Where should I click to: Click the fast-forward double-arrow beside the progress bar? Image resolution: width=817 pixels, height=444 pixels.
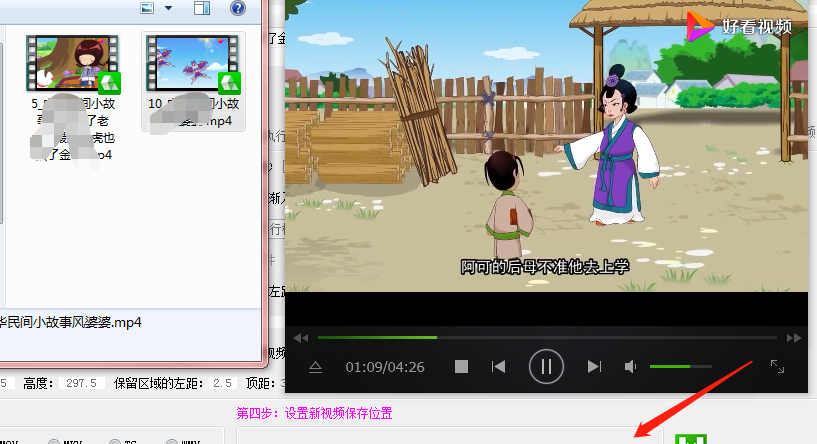click(x=794, y=338)
